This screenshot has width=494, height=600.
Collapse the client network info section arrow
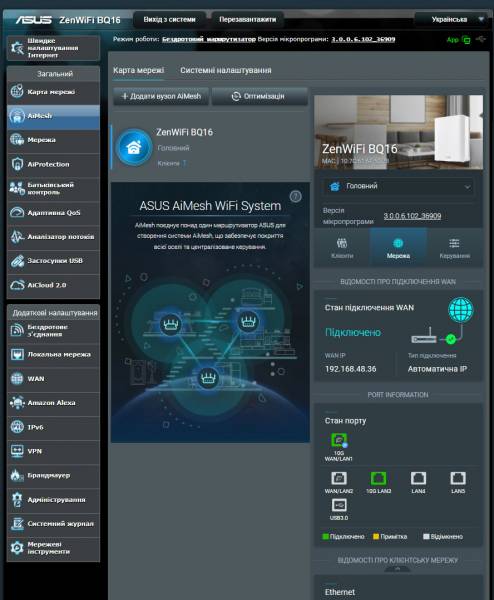(x=398, y=569)
